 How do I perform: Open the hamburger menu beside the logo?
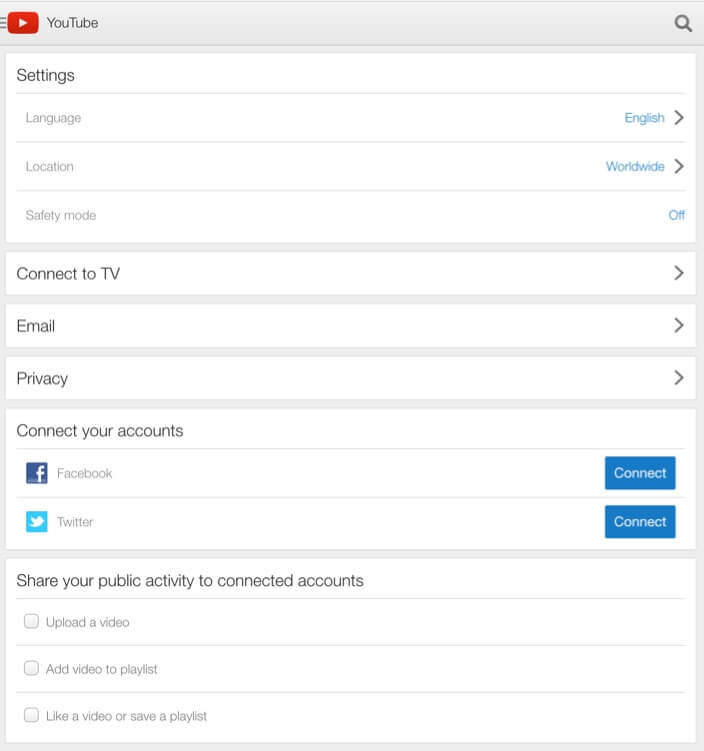click(4, 22)
